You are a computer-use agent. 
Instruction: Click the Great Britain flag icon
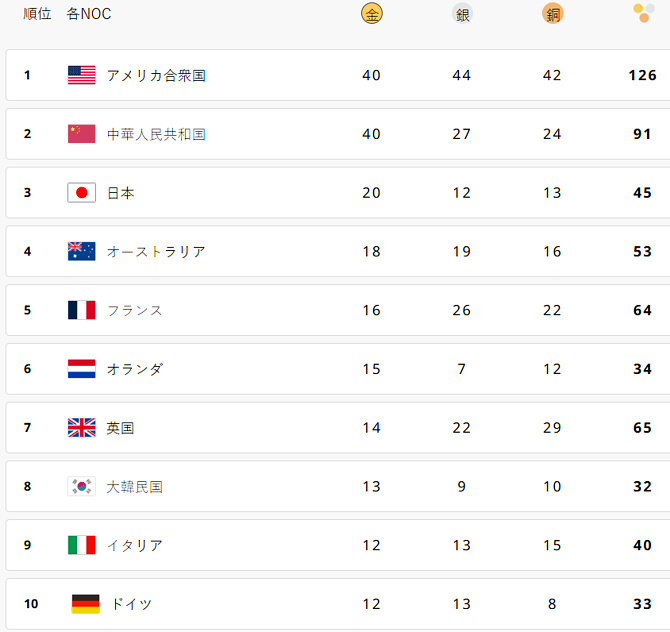click(x=81, y=428)
